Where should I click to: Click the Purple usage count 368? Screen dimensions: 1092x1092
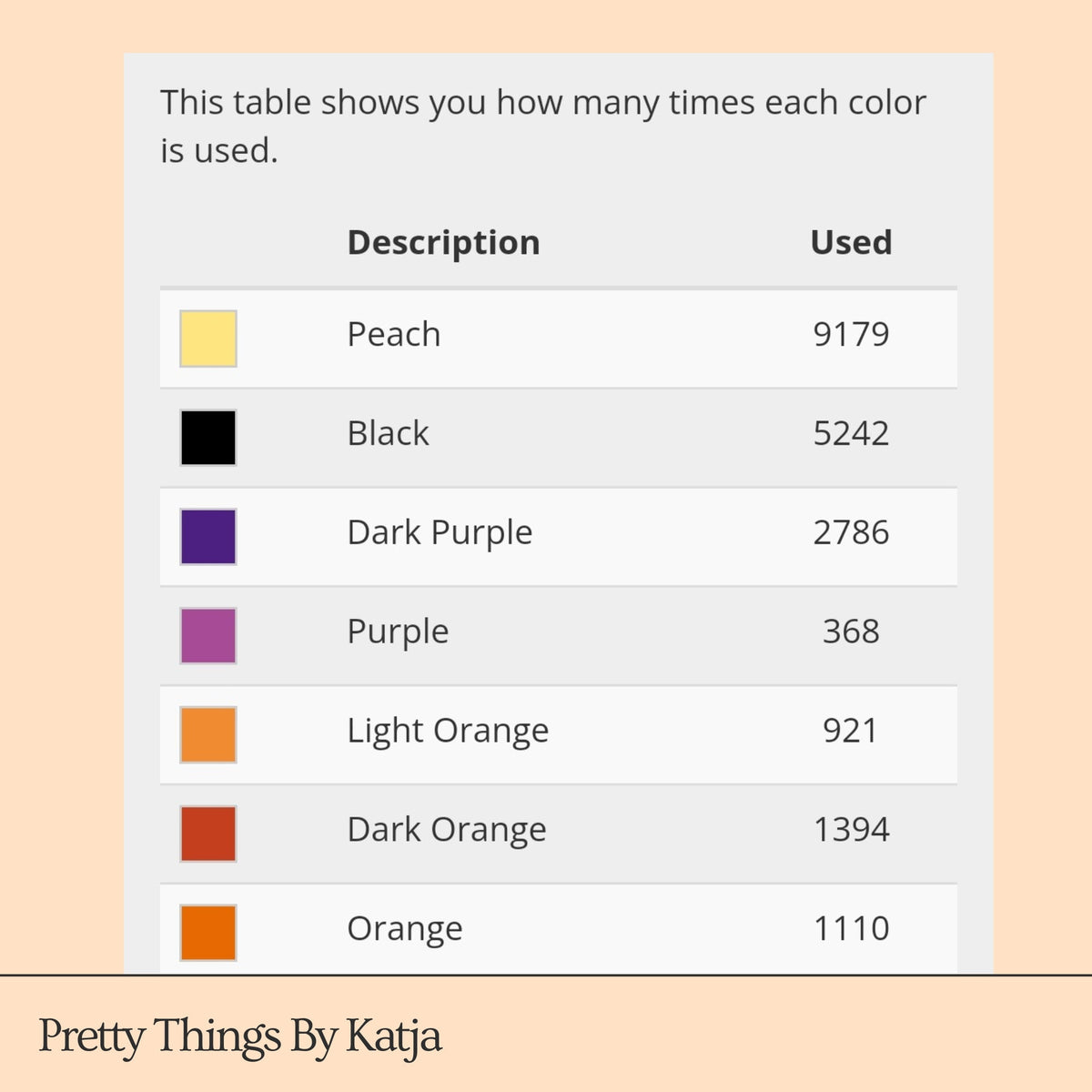pos(851,632)
